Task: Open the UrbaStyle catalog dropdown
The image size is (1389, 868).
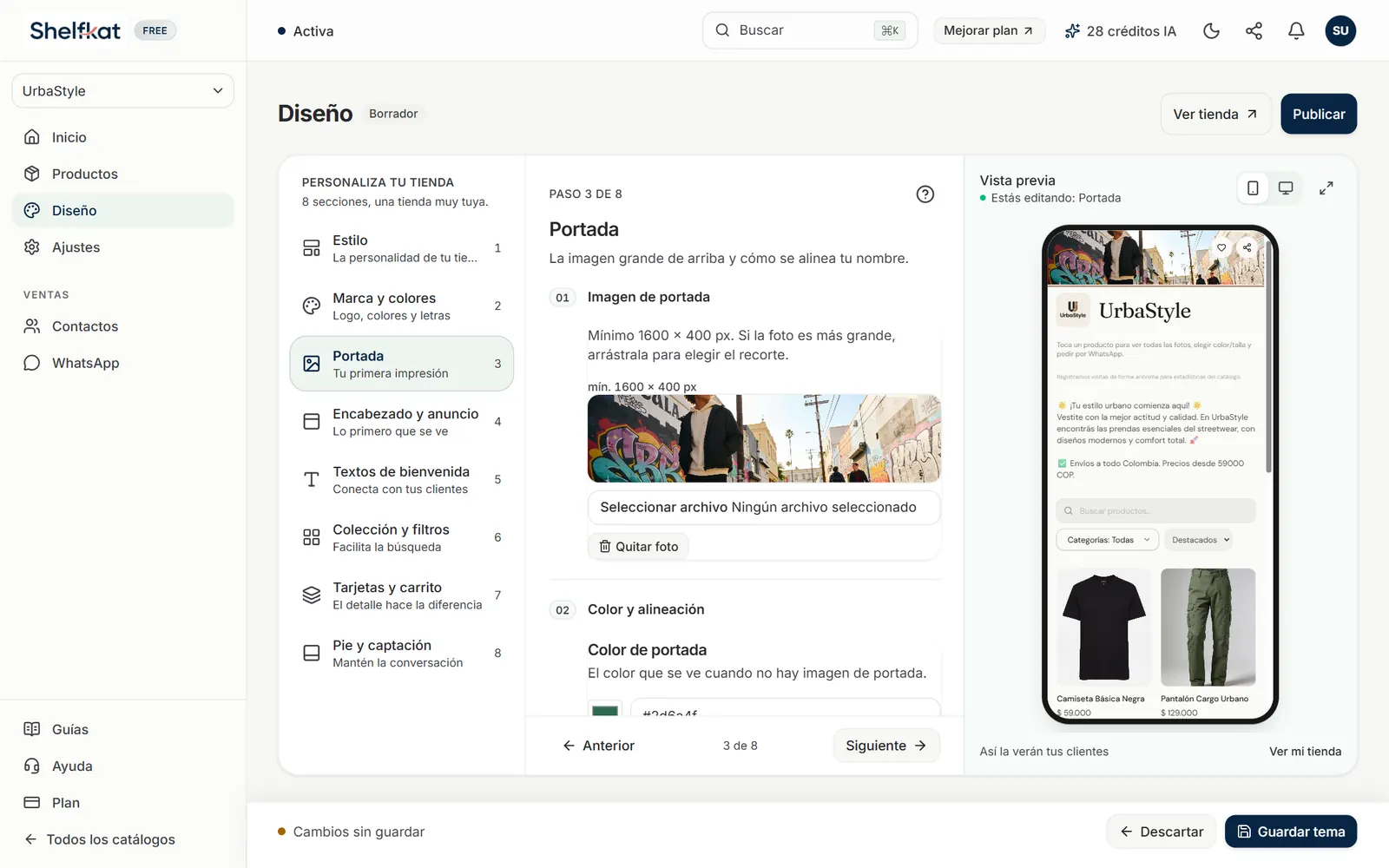Action: pos(122,91)
